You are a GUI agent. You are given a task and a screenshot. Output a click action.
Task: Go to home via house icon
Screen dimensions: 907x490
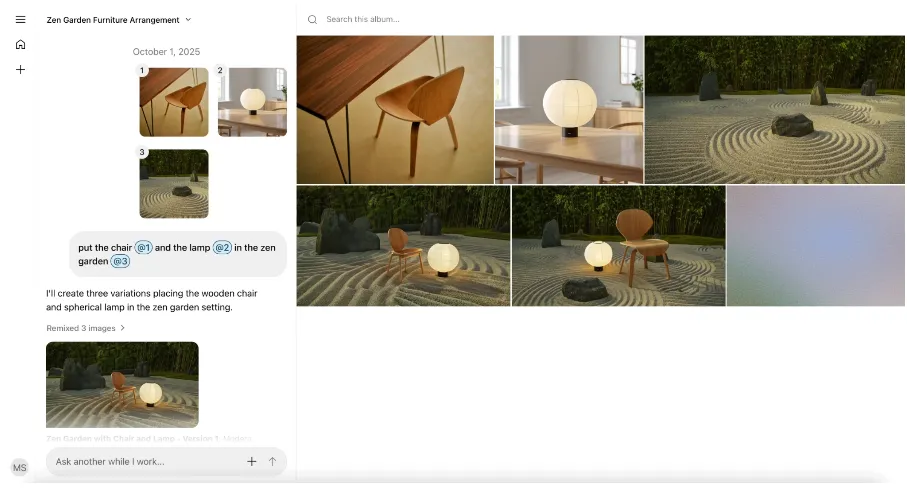20,44
